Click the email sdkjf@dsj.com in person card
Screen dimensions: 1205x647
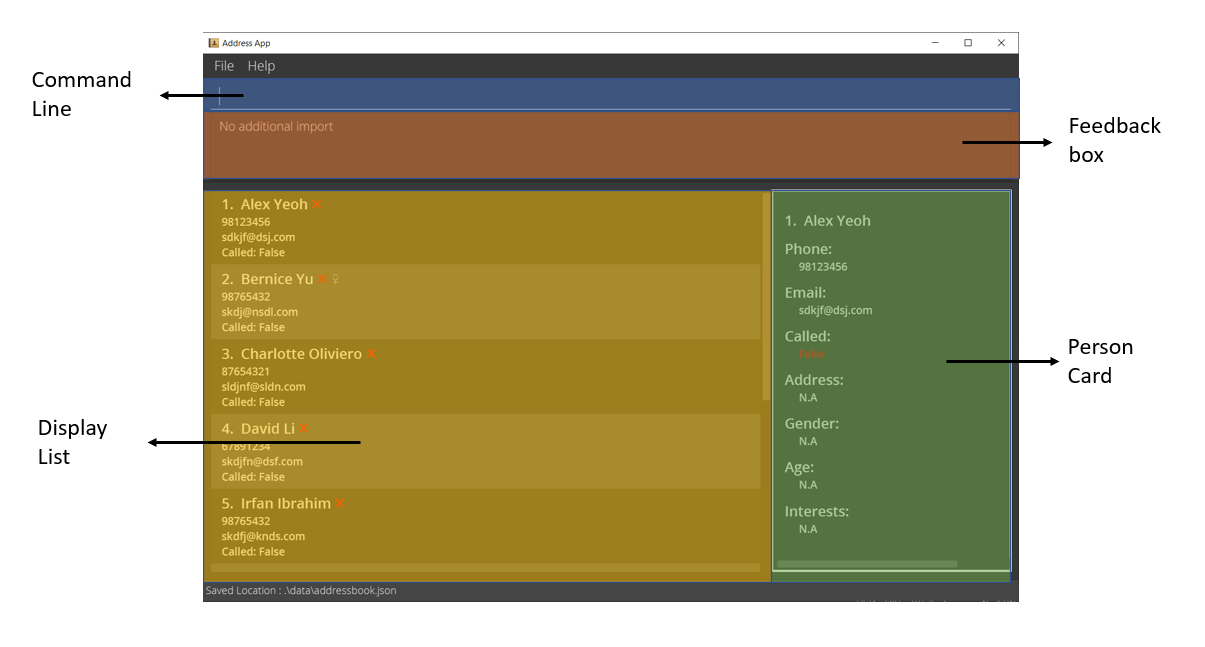pyautogui.click(x=835, y=310)
